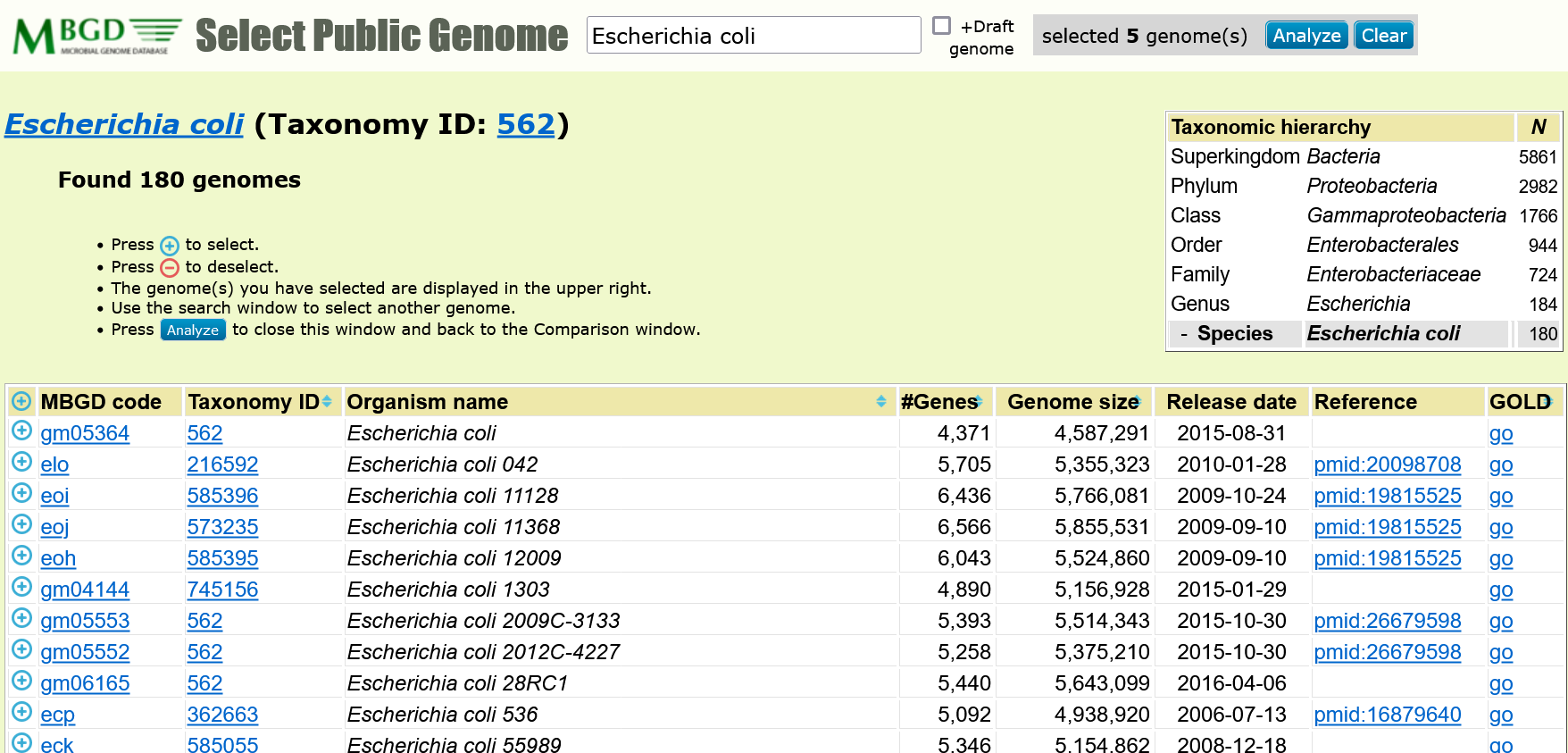The height and width of the screenshot is (753, 1568).
Task: Add Escherichia coli 12009 (eoh) plus icon
Action: point(21,556)
